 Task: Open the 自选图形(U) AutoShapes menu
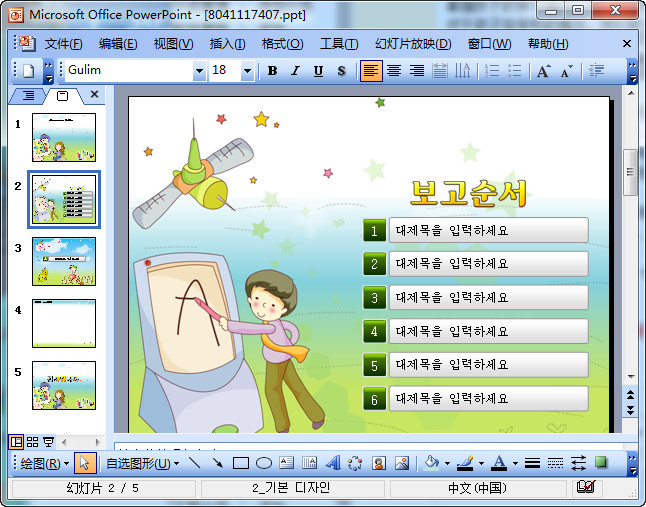pos(143,464)
